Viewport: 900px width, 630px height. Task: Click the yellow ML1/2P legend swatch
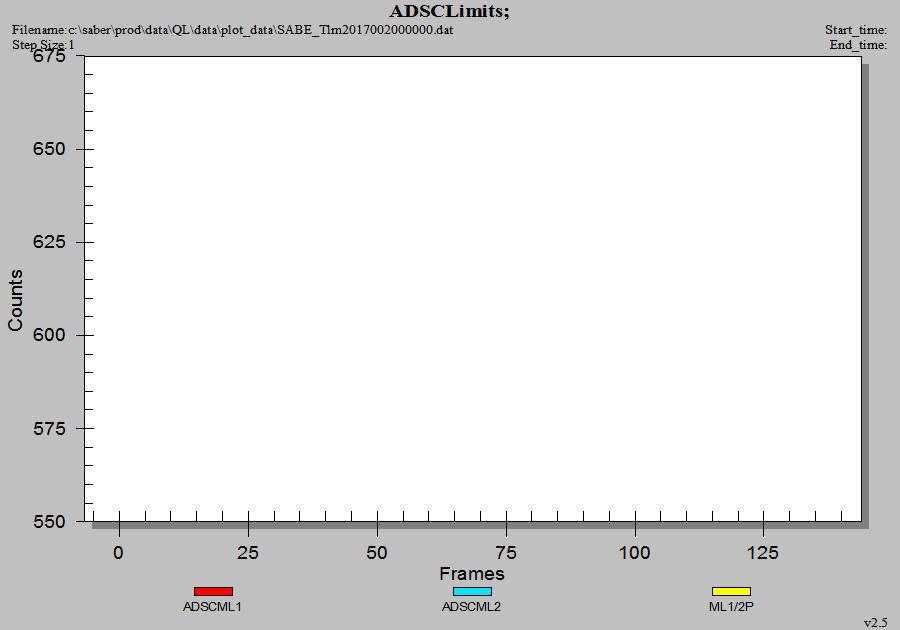click(731, 591)
